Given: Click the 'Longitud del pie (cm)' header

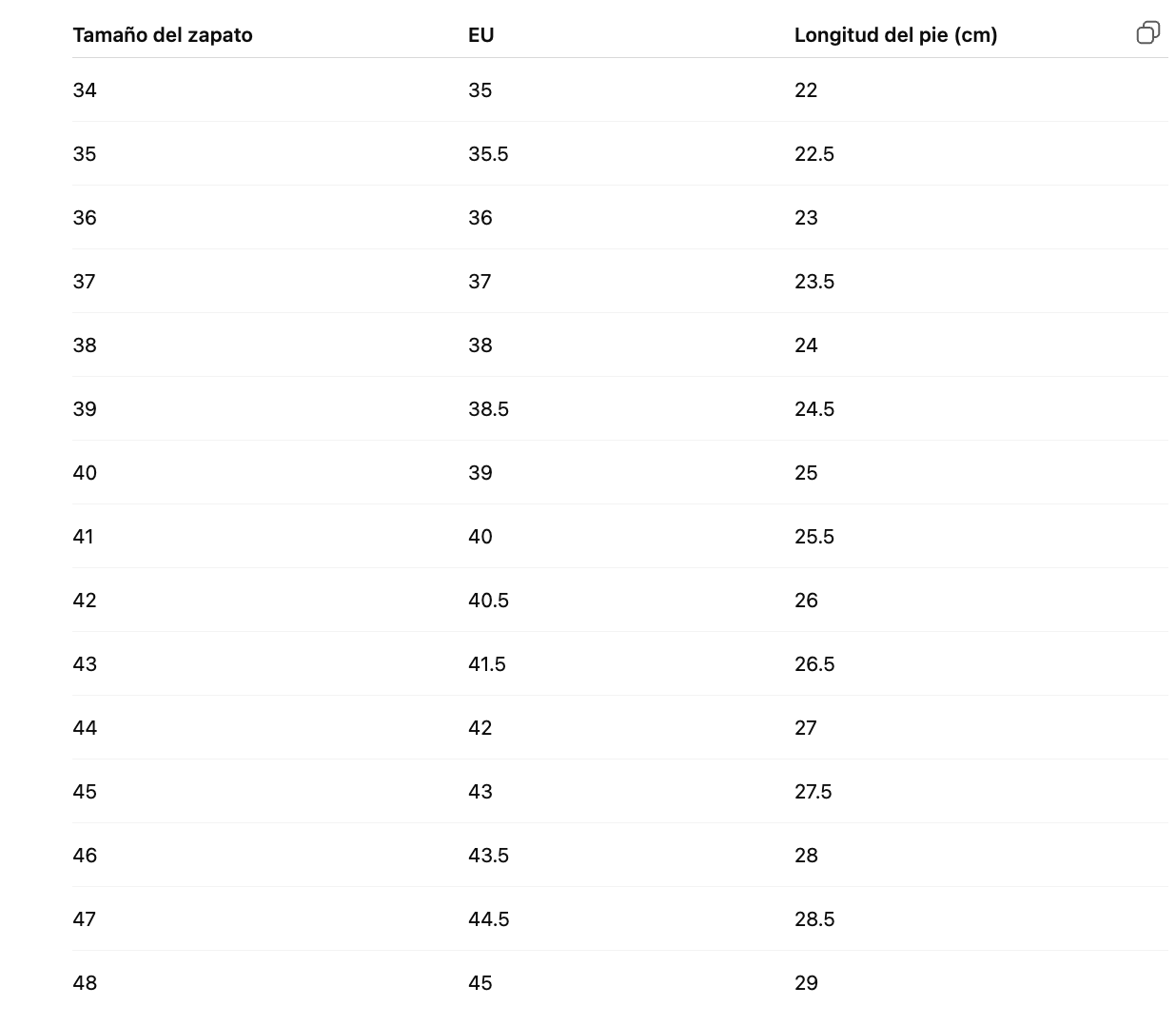Looking at the screenshot, I should pyautogui.click(x=895, y=35).
